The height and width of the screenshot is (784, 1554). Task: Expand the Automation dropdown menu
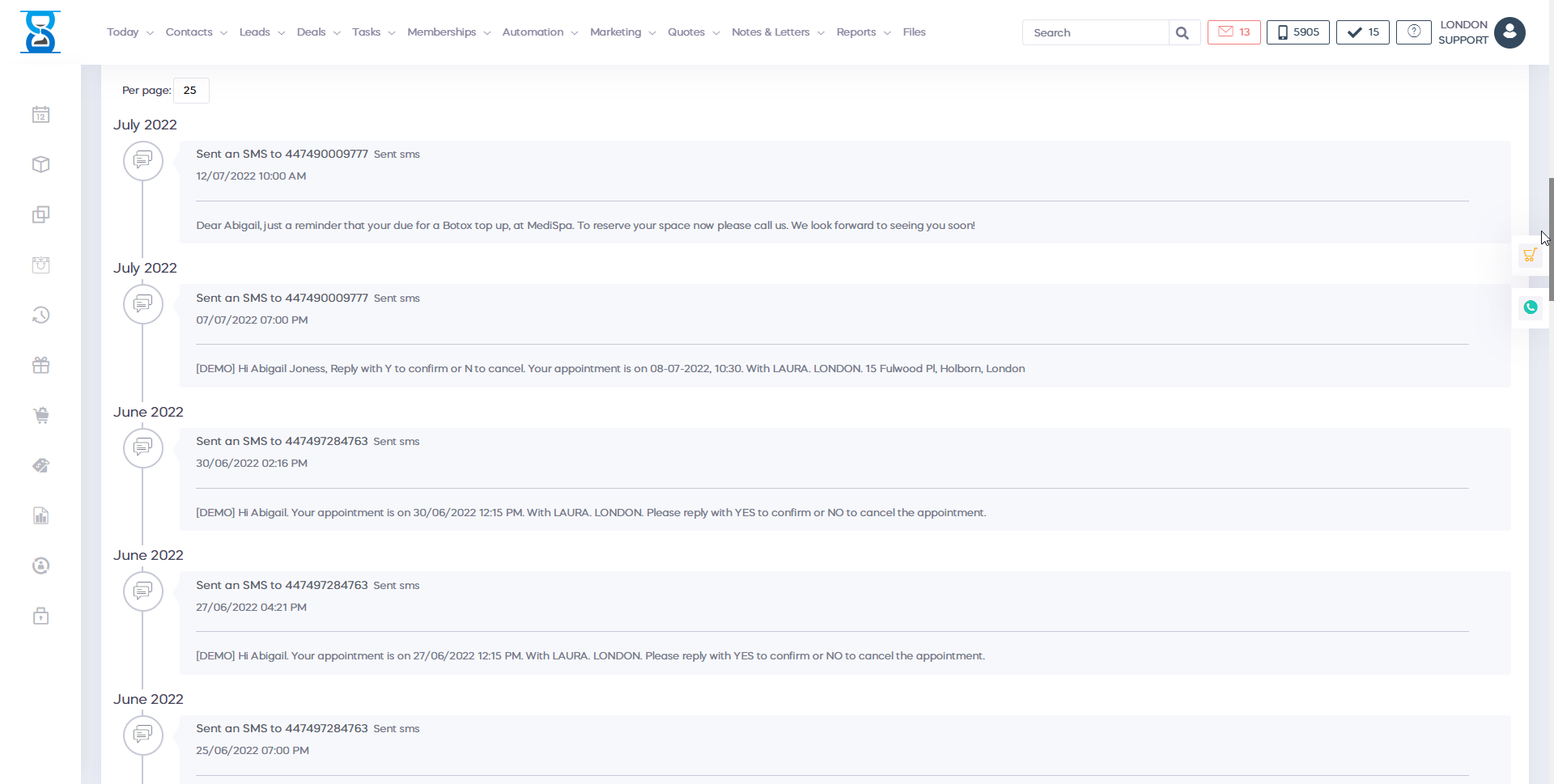coord(540,32)
